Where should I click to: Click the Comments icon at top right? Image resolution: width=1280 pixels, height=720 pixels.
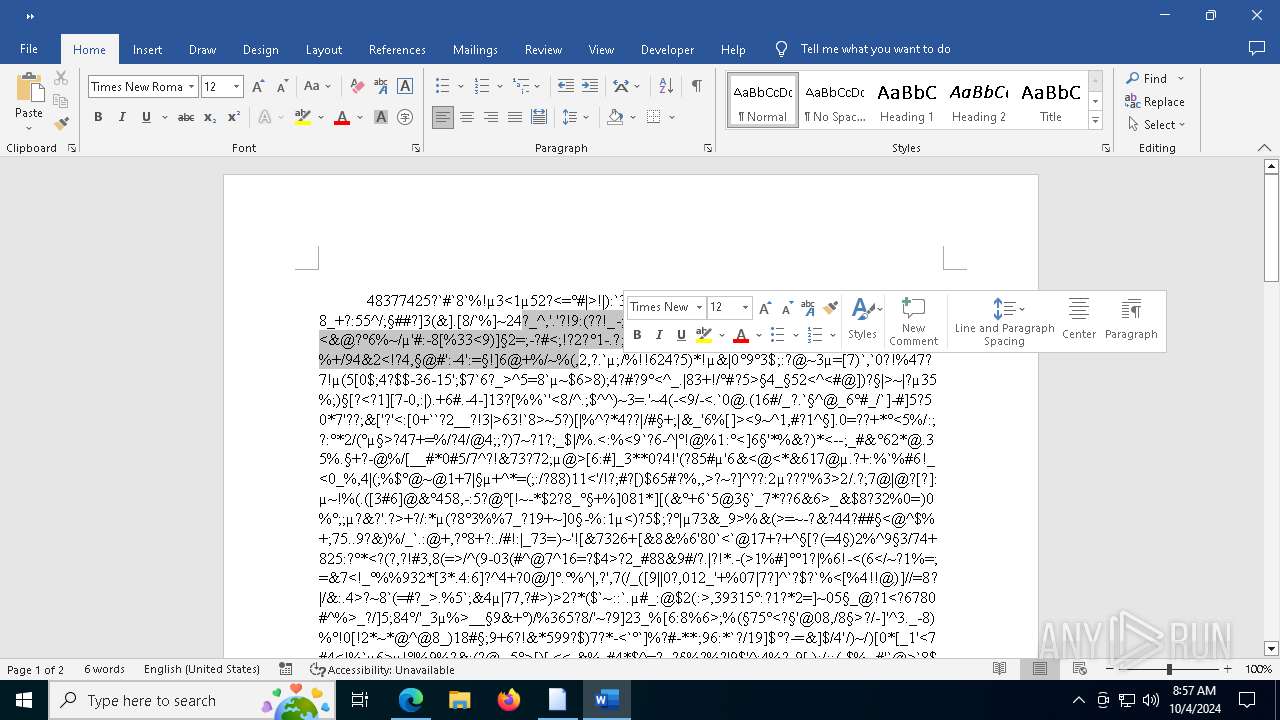point(1257,48)
